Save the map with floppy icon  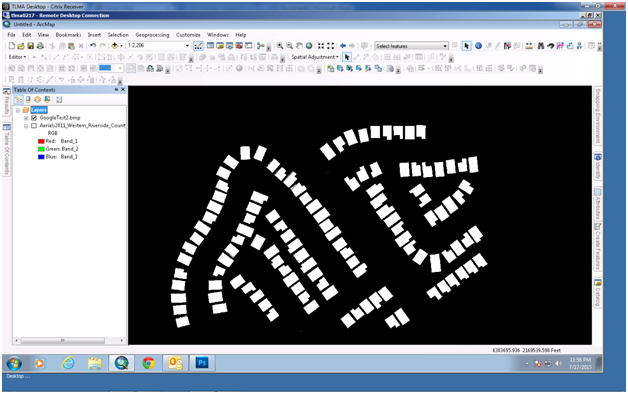pos(30,46)
